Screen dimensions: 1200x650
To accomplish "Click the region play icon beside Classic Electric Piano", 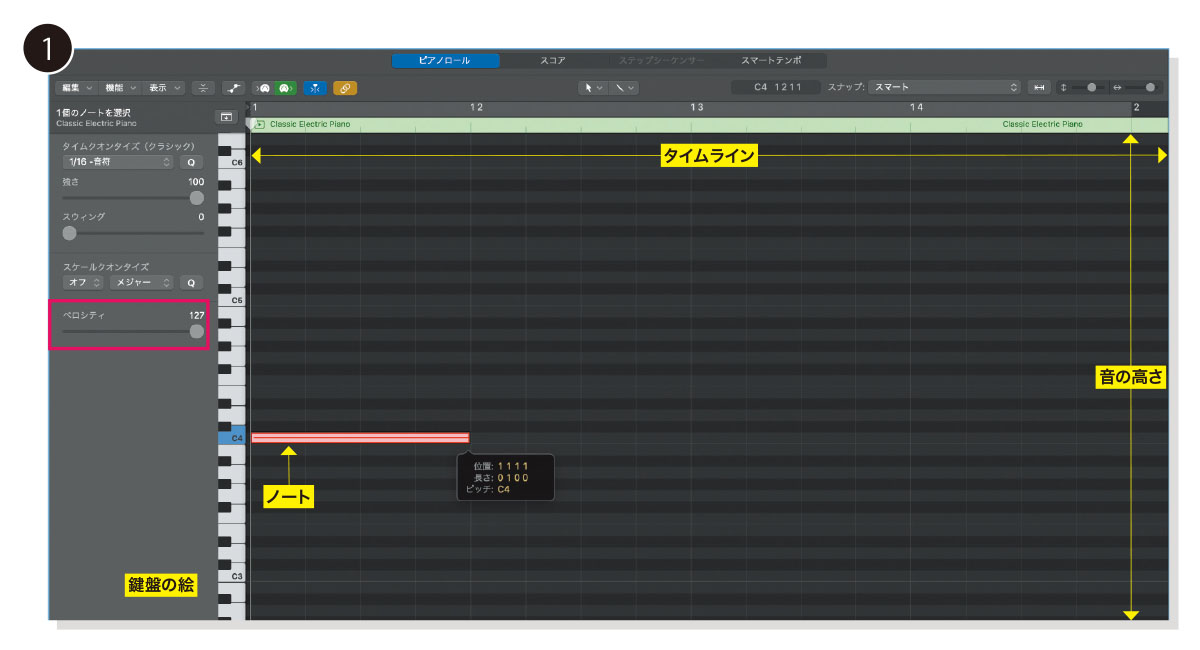I will point(259,125).
